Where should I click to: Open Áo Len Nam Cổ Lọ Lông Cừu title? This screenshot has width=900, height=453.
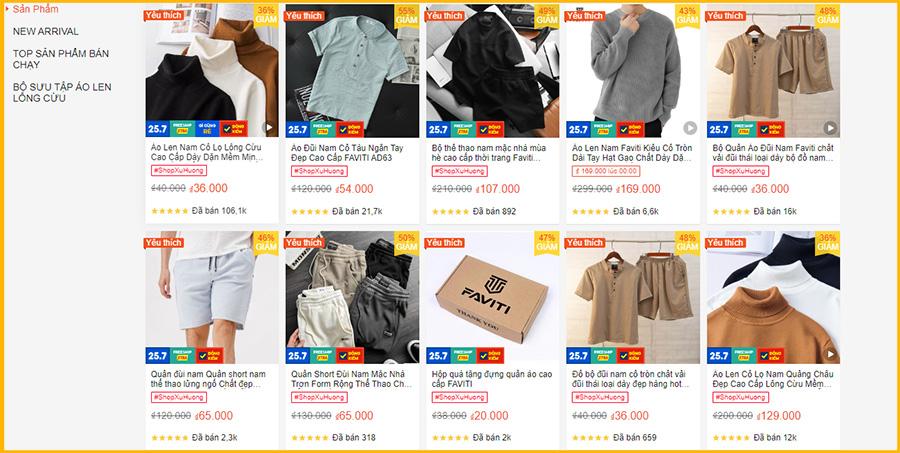pyautogui.click(x=207, y=152)
